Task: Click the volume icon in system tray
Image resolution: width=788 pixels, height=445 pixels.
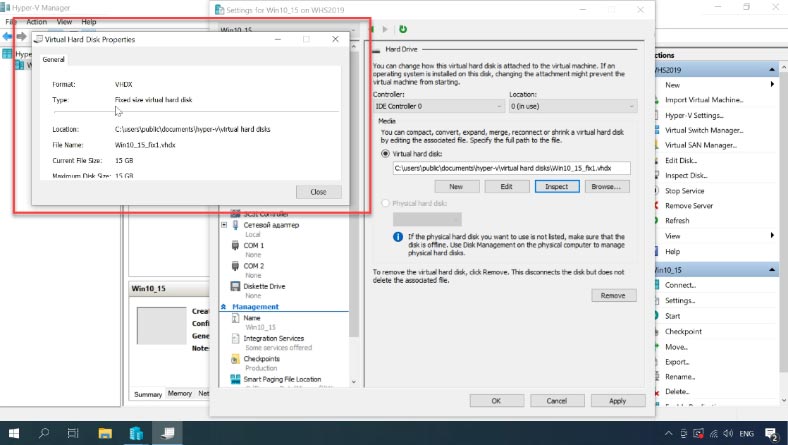Action: click(x=728, y=433)
